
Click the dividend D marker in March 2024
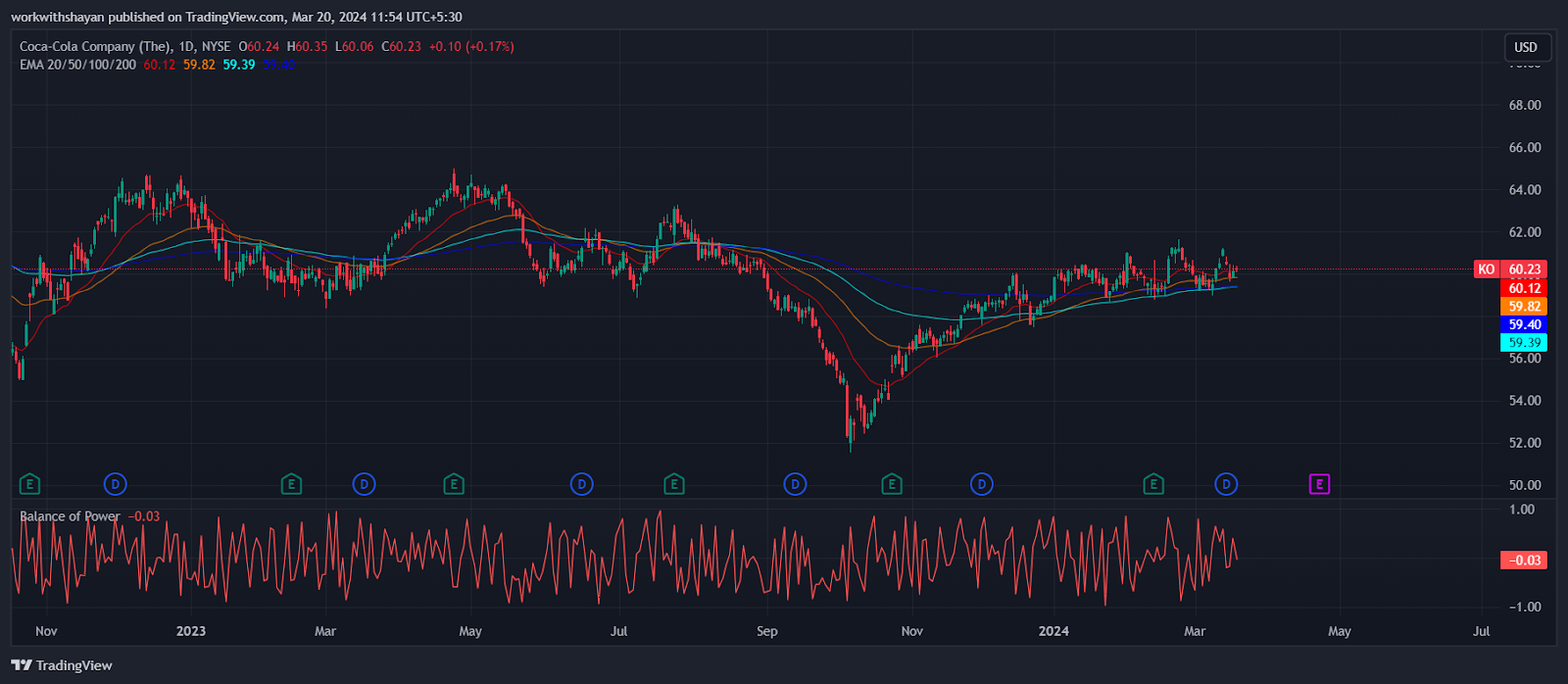[x=1226, y=484]
